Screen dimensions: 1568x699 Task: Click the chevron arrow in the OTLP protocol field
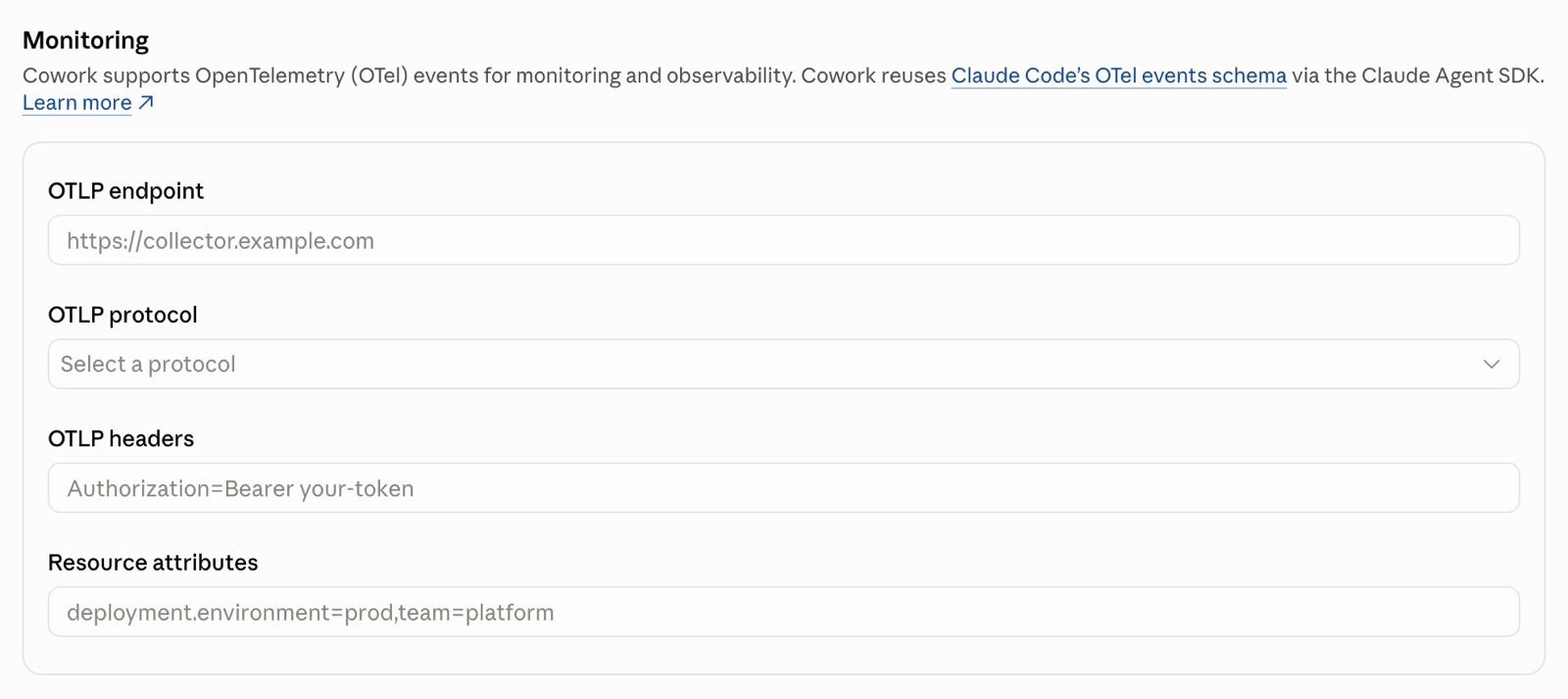[x=1492, y=364]
